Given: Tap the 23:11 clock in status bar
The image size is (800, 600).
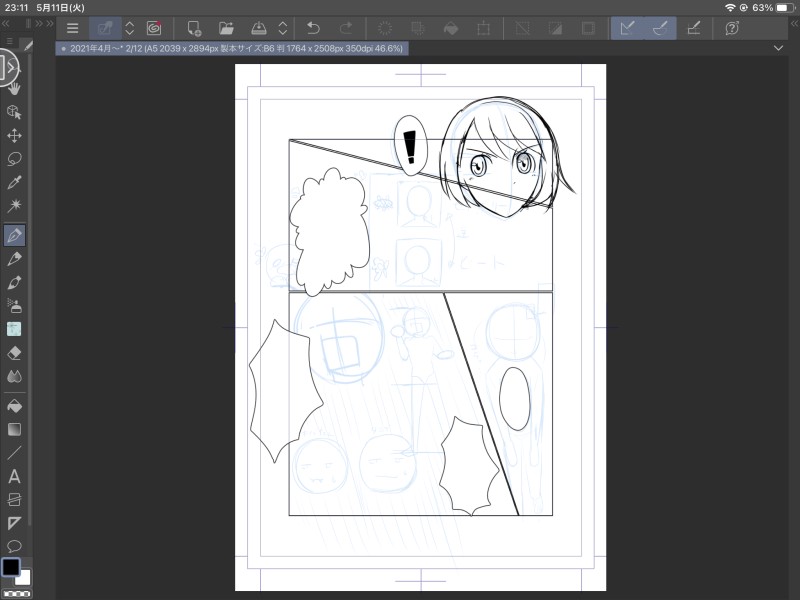Looking at the screenshot, I should [16, 8].
